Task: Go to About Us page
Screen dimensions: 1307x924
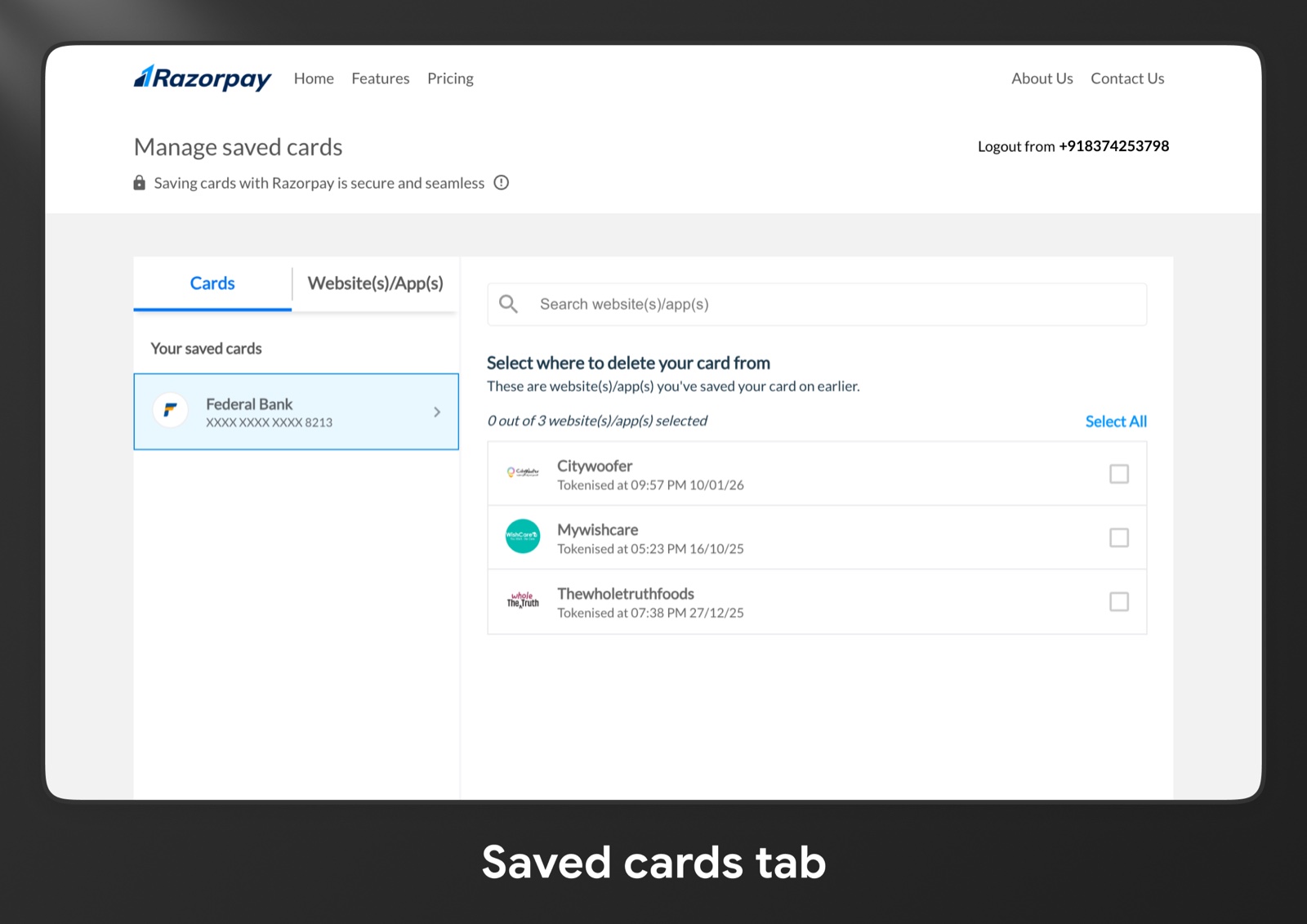Action: click(1042, 78)
